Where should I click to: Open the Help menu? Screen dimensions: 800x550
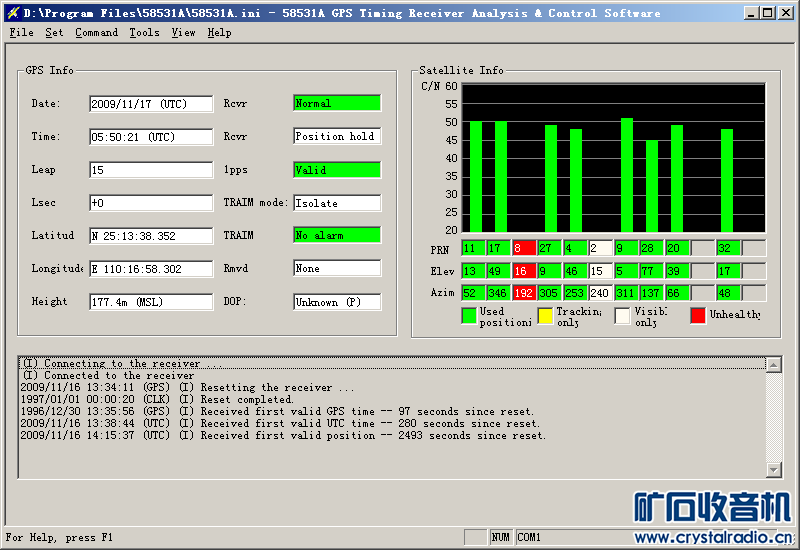[219, 33]
